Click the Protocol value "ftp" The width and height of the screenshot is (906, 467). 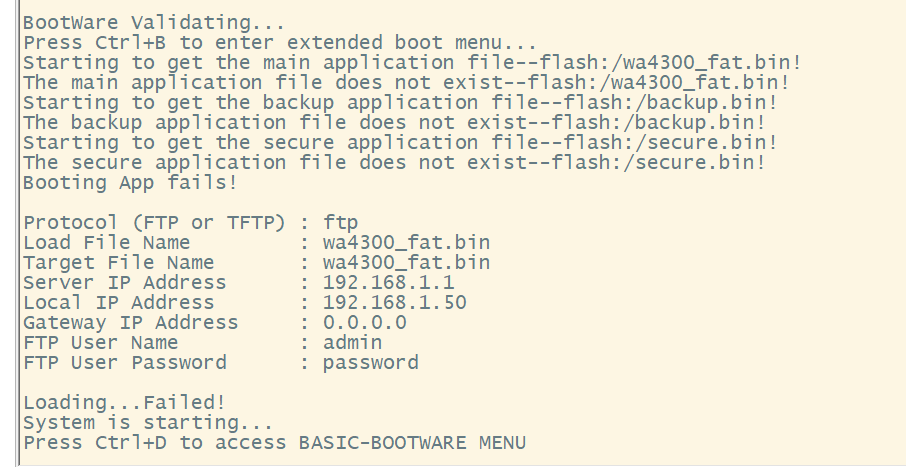[x=341, y=222]
